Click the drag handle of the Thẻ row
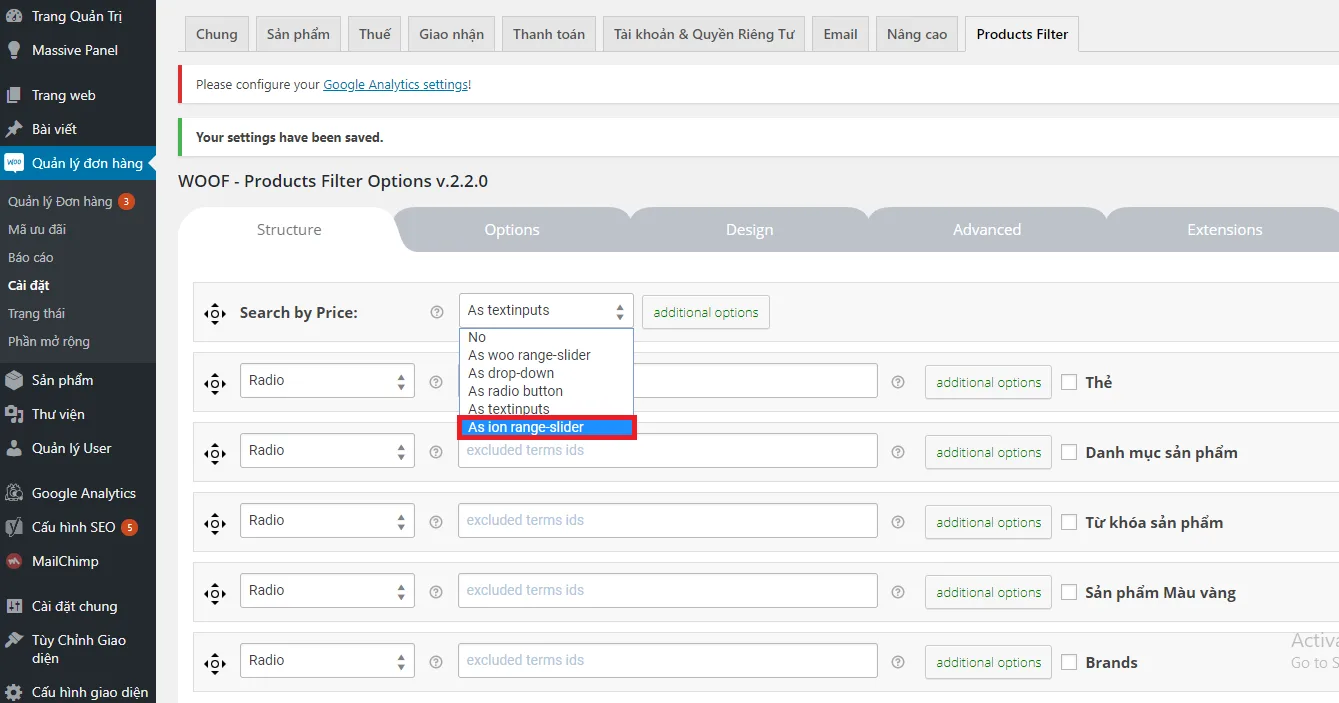The height and width of the screenshot is (703, 1339). [x=215, y=382]
